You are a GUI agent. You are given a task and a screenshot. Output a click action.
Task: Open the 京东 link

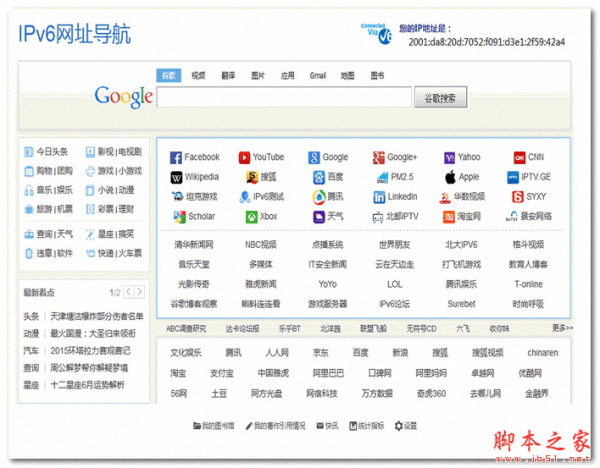tap(320, 353)
